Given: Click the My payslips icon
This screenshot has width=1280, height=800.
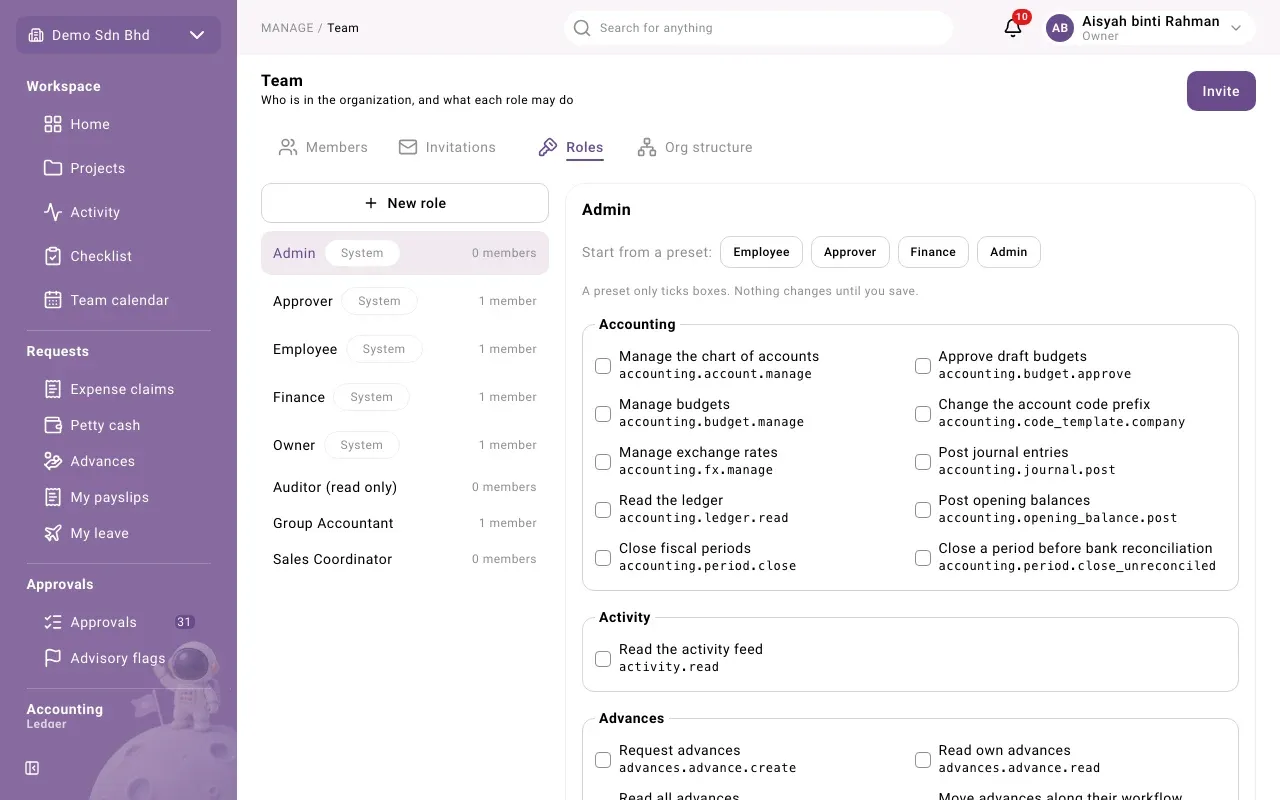Looking at the screenshot, I should pyautogui.click(x=53, y=497).
